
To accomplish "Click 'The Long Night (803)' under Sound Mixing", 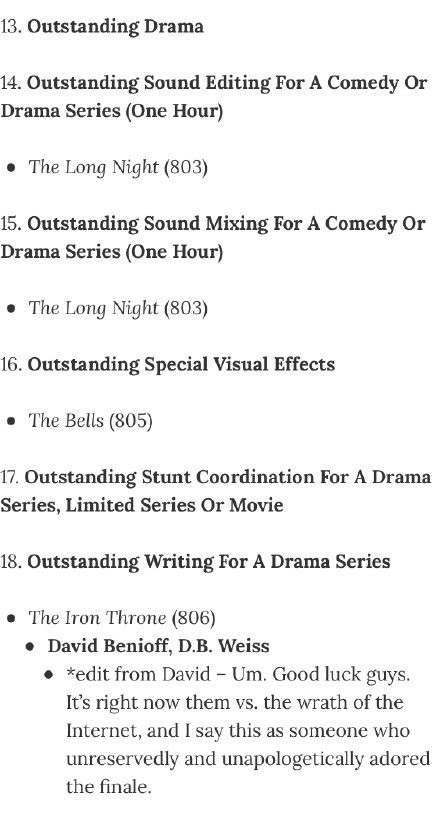I will pos(118,308).
